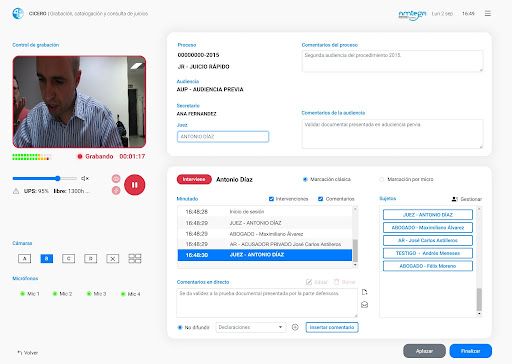Click the lower small pink round button beside pause
512x364 pixels.
coord(116,190)
